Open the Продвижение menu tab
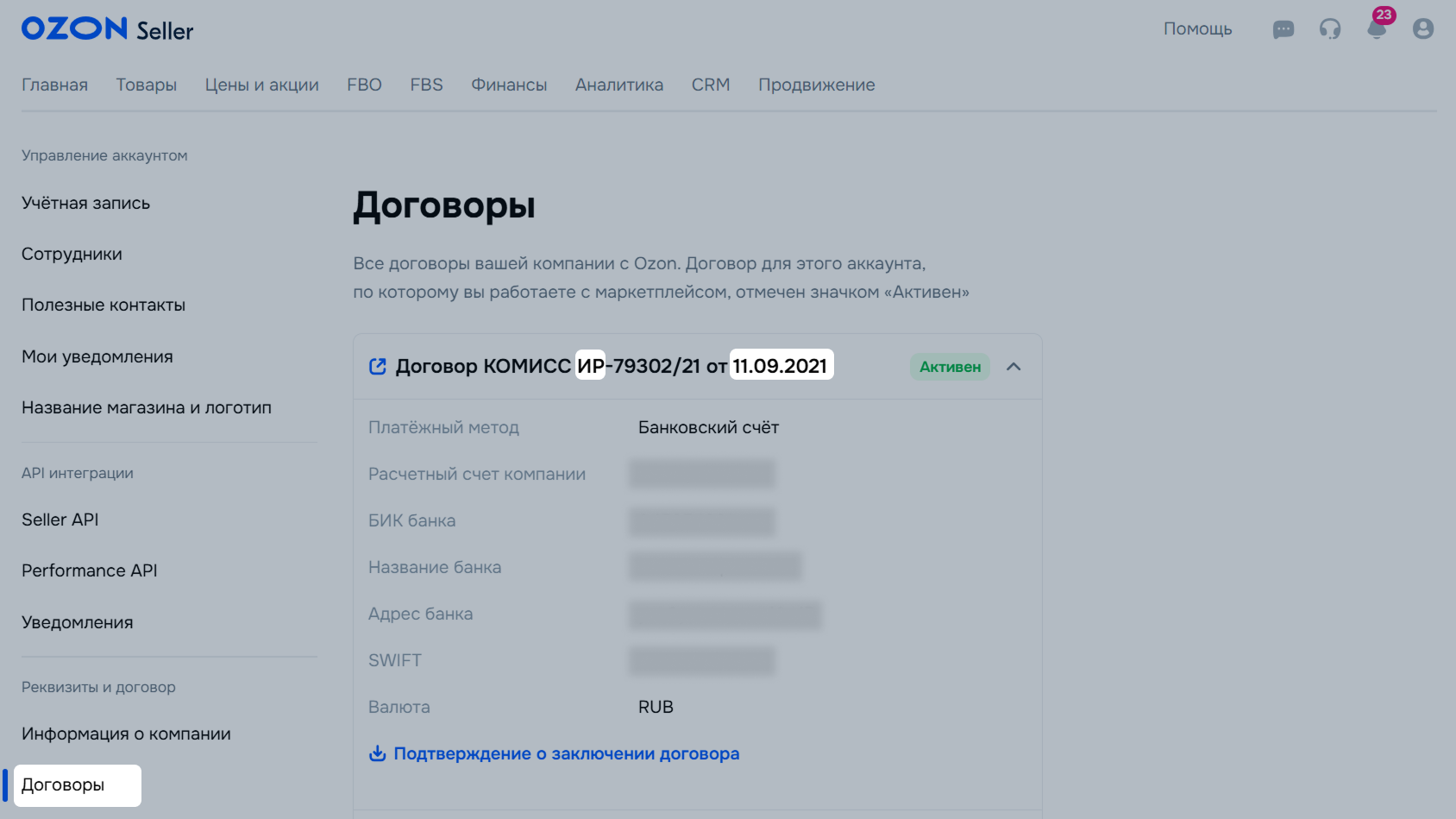The height and width of the screenshot is (819, 1456). 817,85
